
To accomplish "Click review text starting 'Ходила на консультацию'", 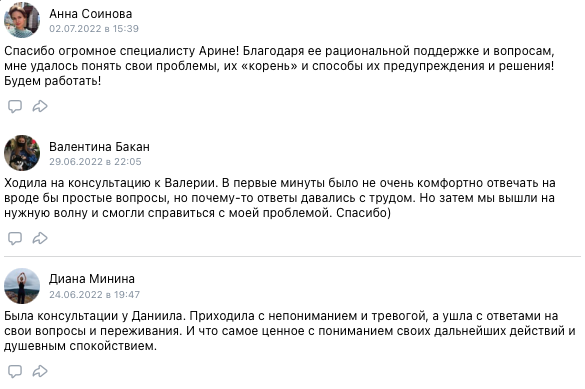I will [280, 198].
